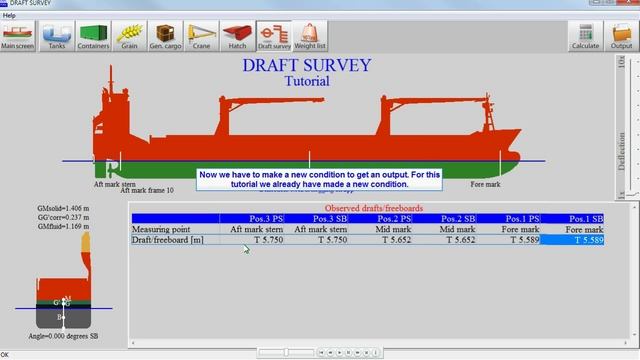Click the Fore mark label under ship bow

click(x=485, y=184)
